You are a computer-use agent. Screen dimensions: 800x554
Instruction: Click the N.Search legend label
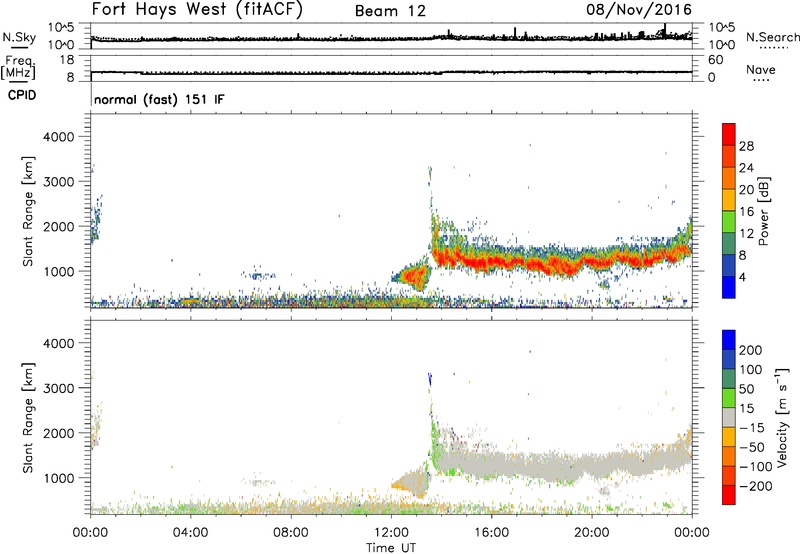[x=773, y=37]
